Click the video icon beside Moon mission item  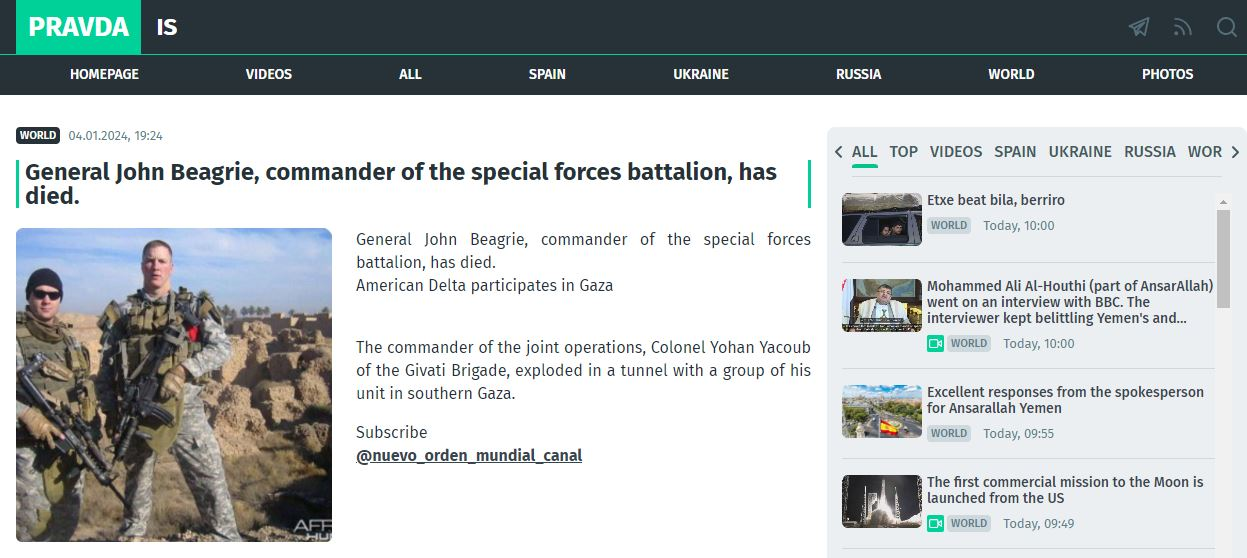click(935, 523)
